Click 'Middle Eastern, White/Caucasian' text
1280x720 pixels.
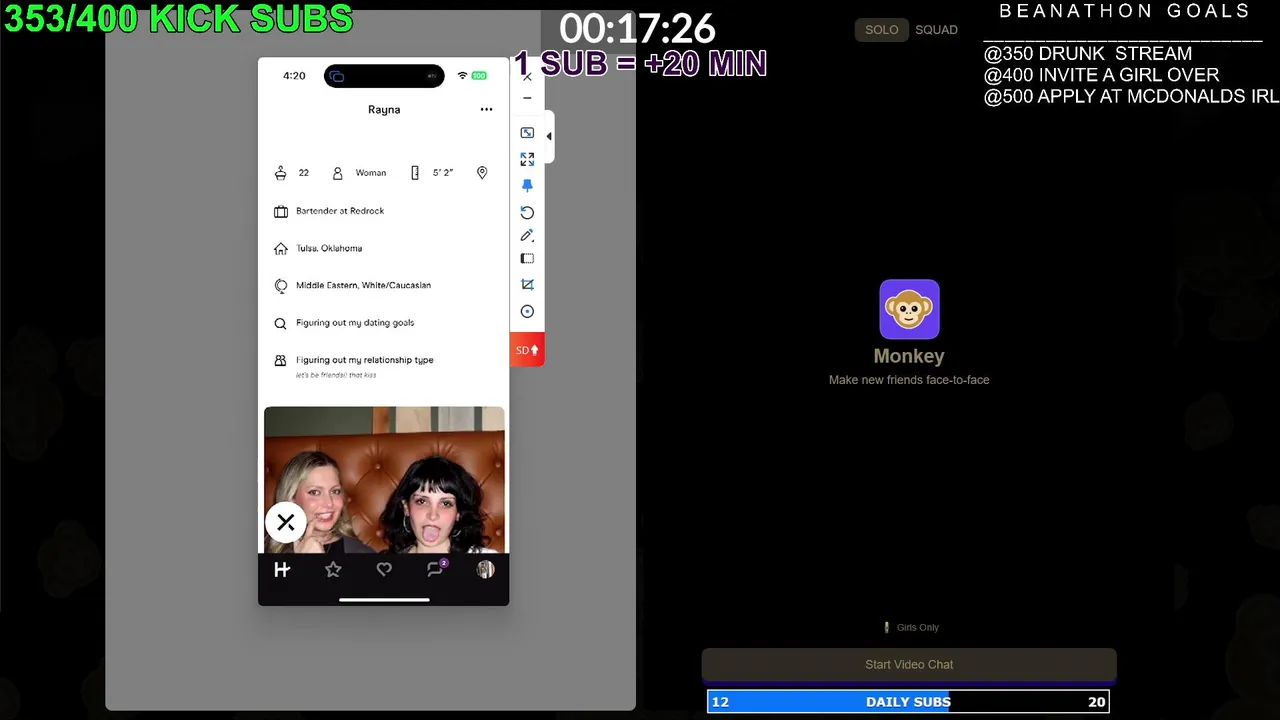click(363, 285)
